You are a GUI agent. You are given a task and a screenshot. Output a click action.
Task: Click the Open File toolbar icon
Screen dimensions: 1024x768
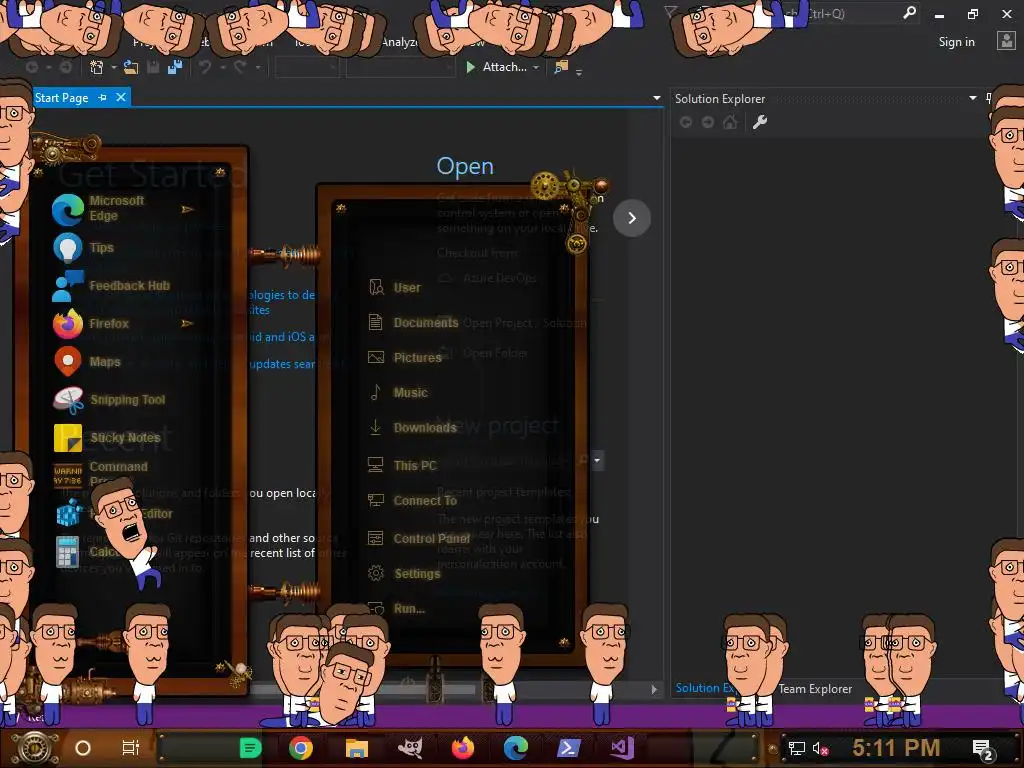pyautogui.click(x=131, y=67)
